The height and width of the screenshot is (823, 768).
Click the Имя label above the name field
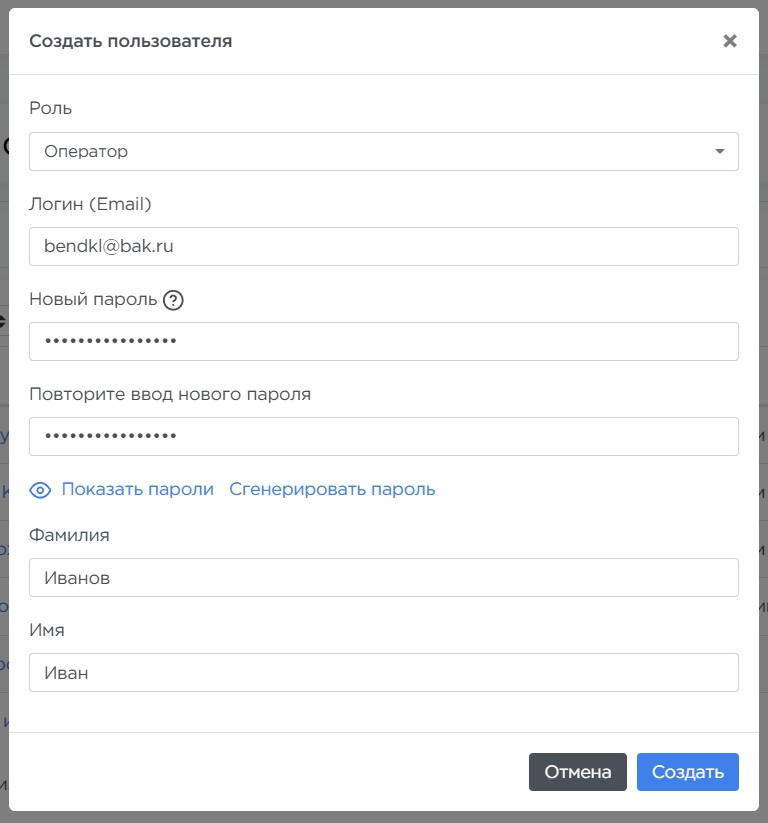click(x=47, y=630)
